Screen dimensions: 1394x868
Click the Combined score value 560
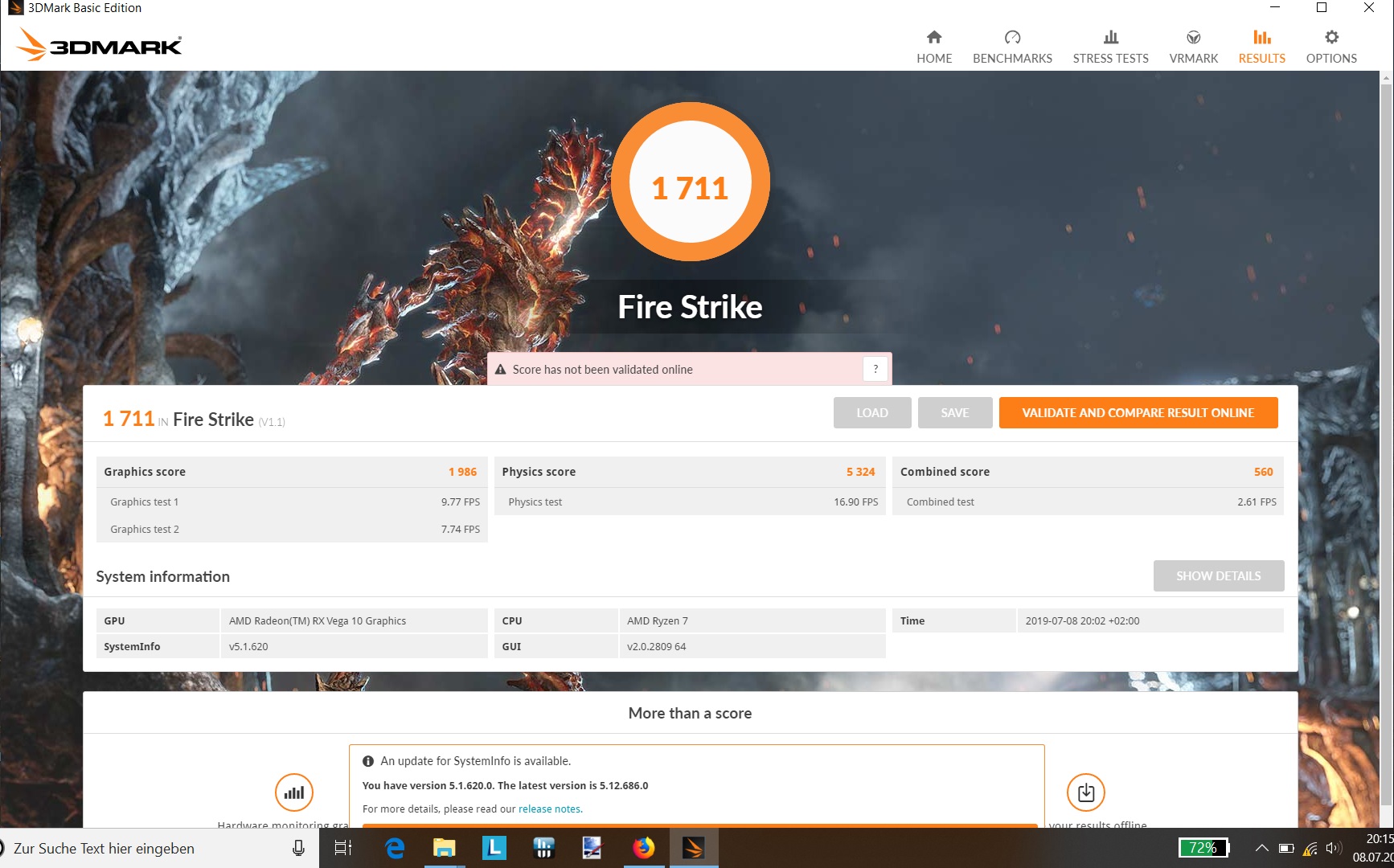[1263, 472]
